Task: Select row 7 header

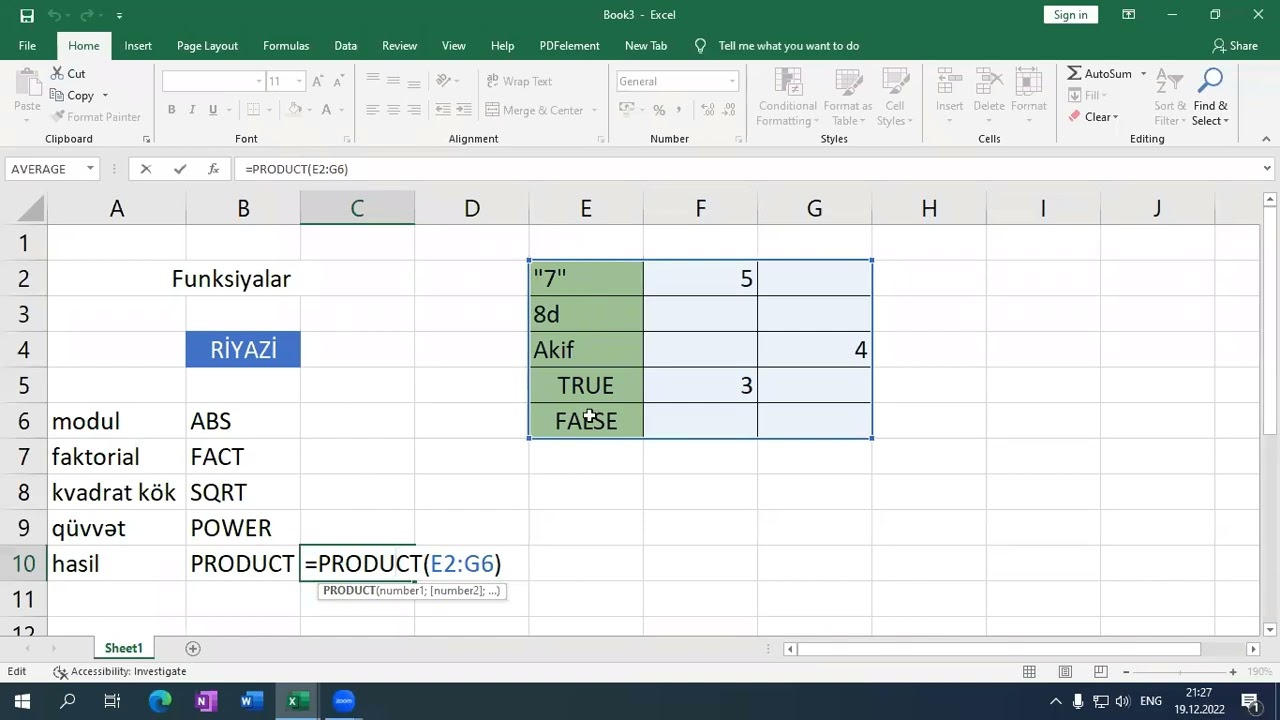Action: point(23,457)
